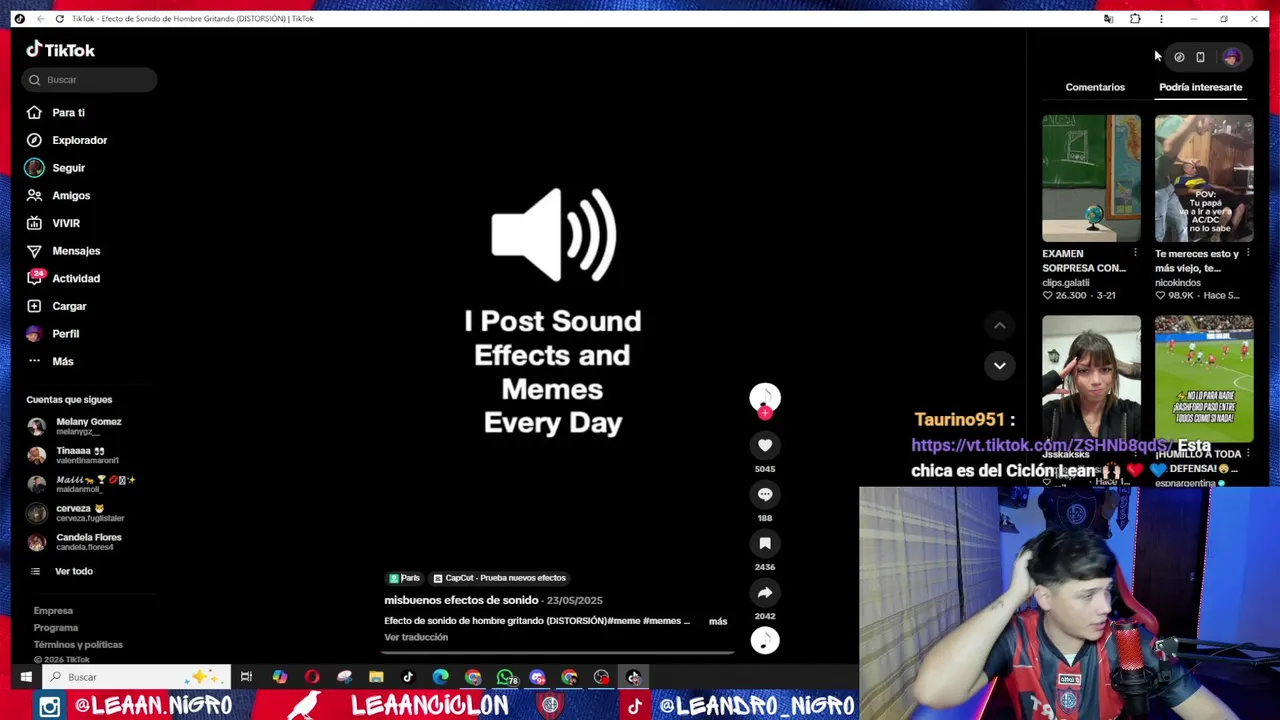Open the Empresa footer link
This screenshot has width=1280, height=720.
tap(53, 611)
